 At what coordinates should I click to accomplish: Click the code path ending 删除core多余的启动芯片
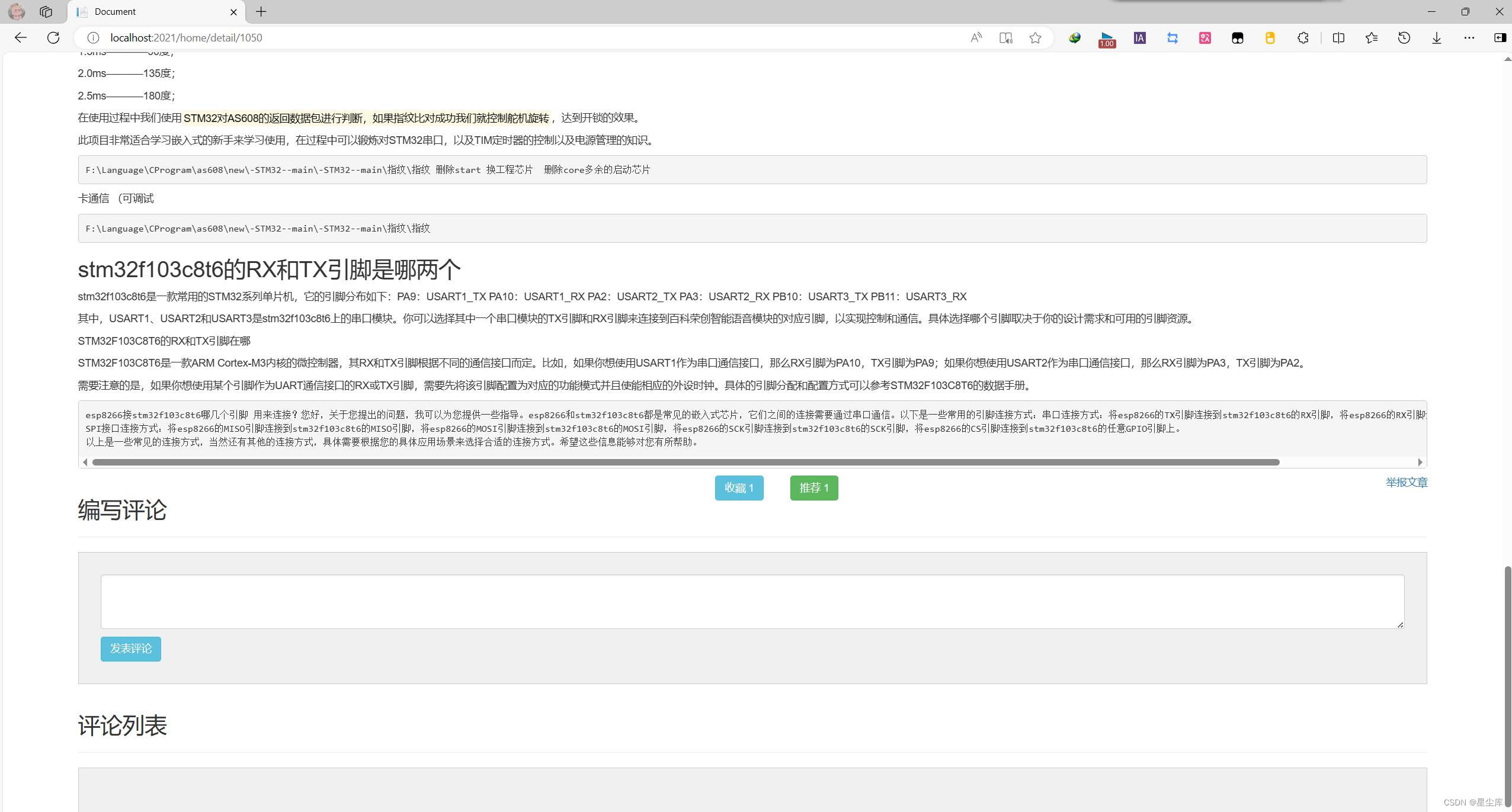[368, 170]
